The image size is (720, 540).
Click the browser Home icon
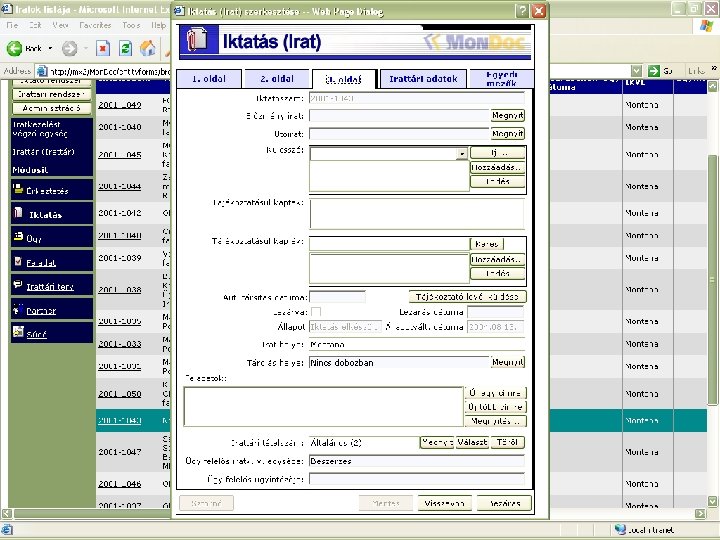click(147, 48)
